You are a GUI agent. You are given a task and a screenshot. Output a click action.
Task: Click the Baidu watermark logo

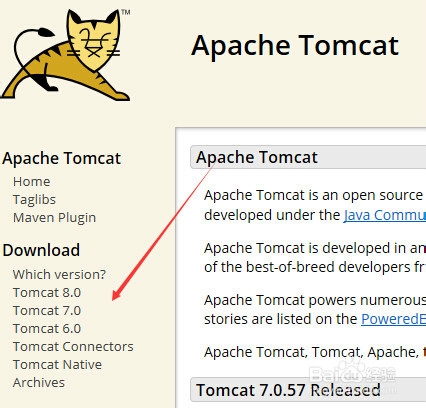pos(353,371)
